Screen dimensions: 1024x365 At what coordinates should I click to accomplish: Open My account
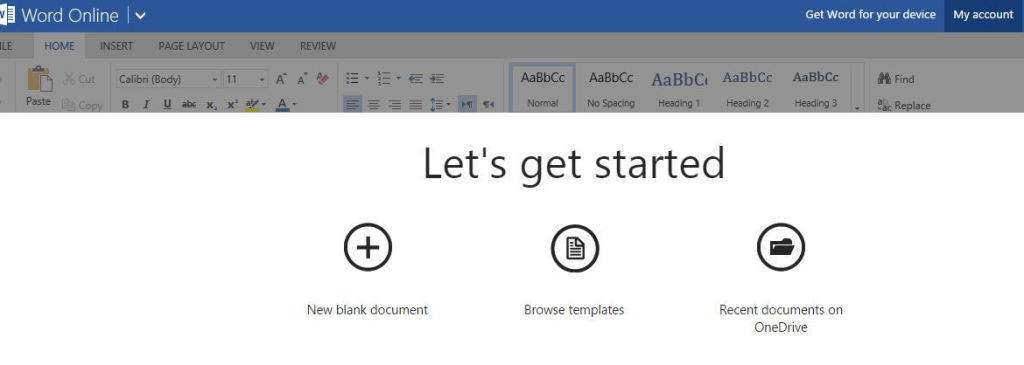click(x=984, y=15)
